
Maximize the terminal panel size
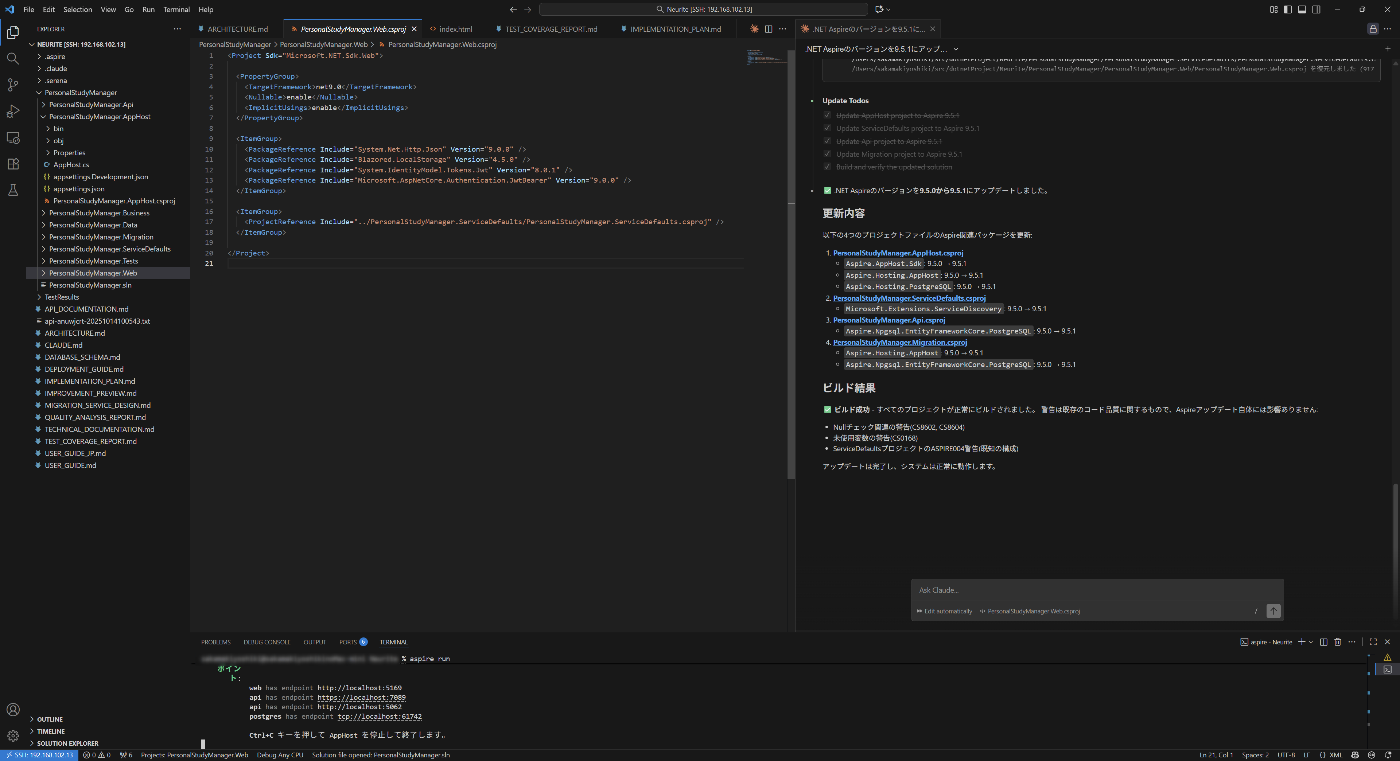[x=1373, y=642]
